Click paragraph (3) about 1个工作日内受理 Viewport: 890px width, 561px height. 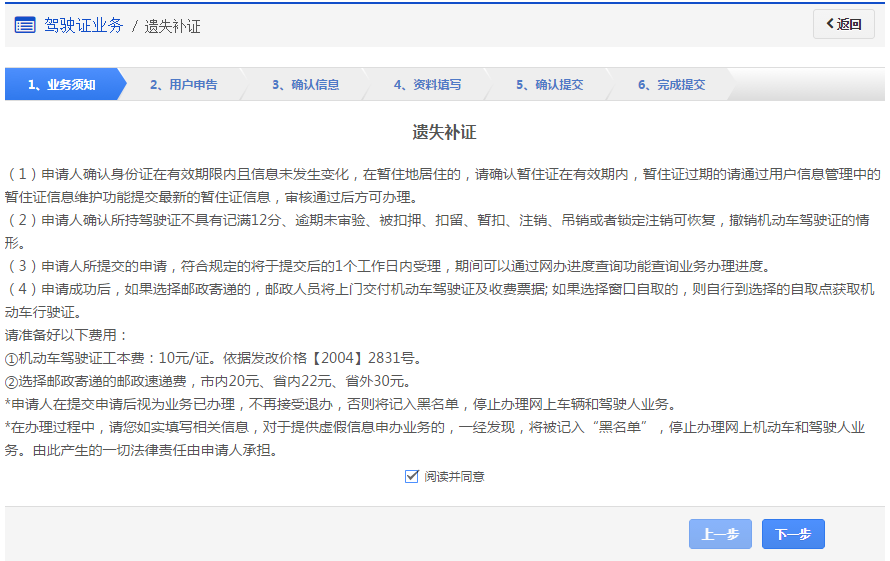388,266
